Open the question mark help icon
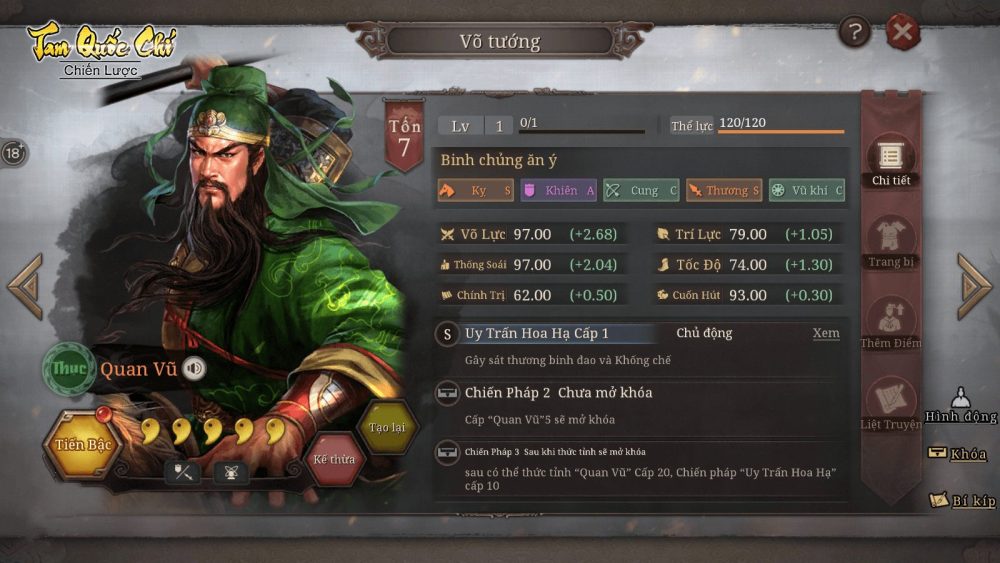This screenshot has width=1000, height=563. click(855, 31)
